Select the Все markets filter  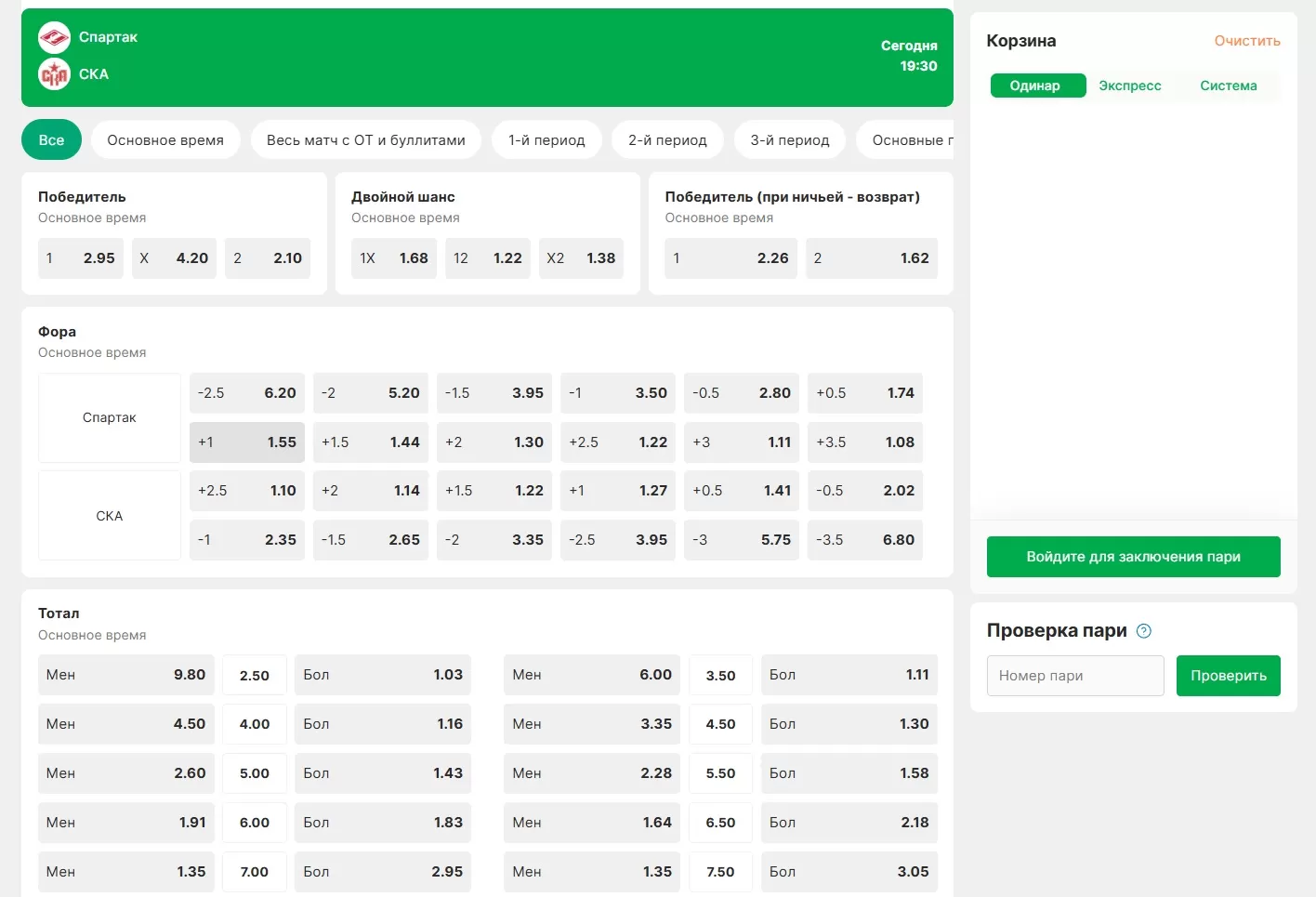coord(51,140)
